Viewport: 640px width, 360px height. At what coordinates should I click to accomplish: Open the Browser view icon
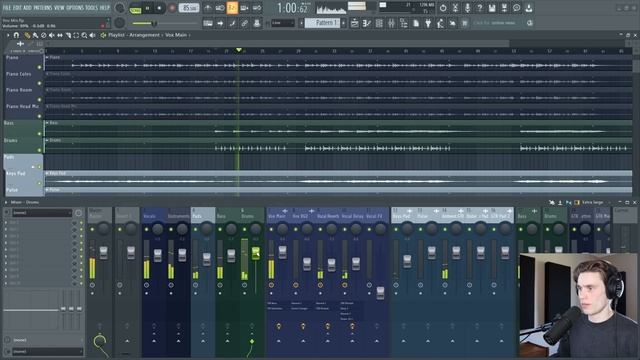pyautogui.click(x=404, y=23)
